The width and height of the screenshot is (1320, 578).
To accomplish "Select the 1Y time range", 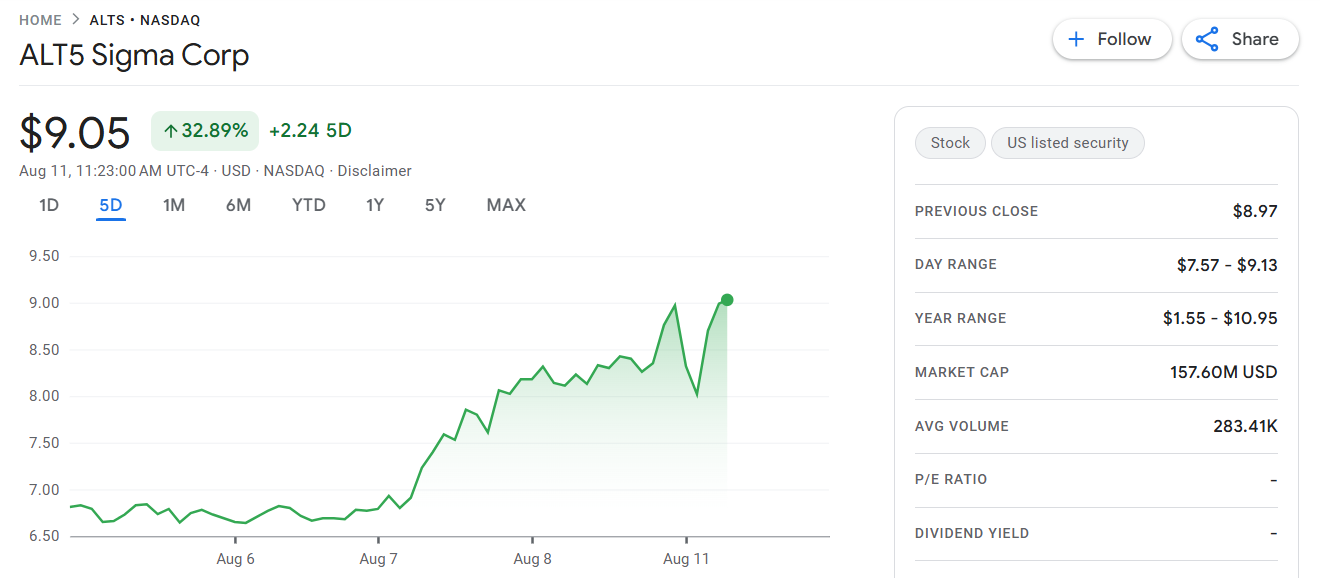I will point(375,205).
